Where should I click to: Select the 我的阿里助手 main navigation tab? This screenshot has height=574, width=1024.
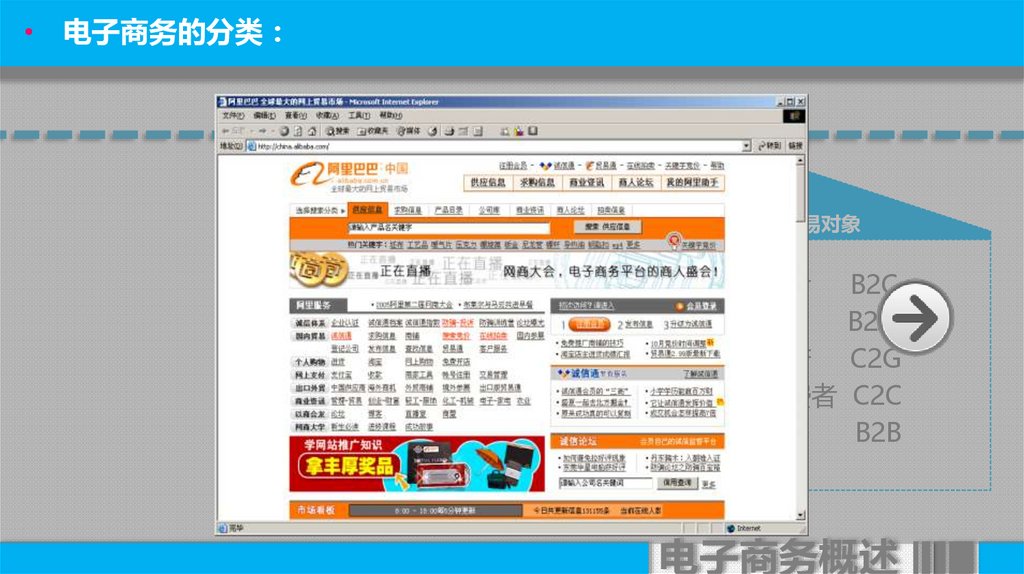click(x=692, y=183)
